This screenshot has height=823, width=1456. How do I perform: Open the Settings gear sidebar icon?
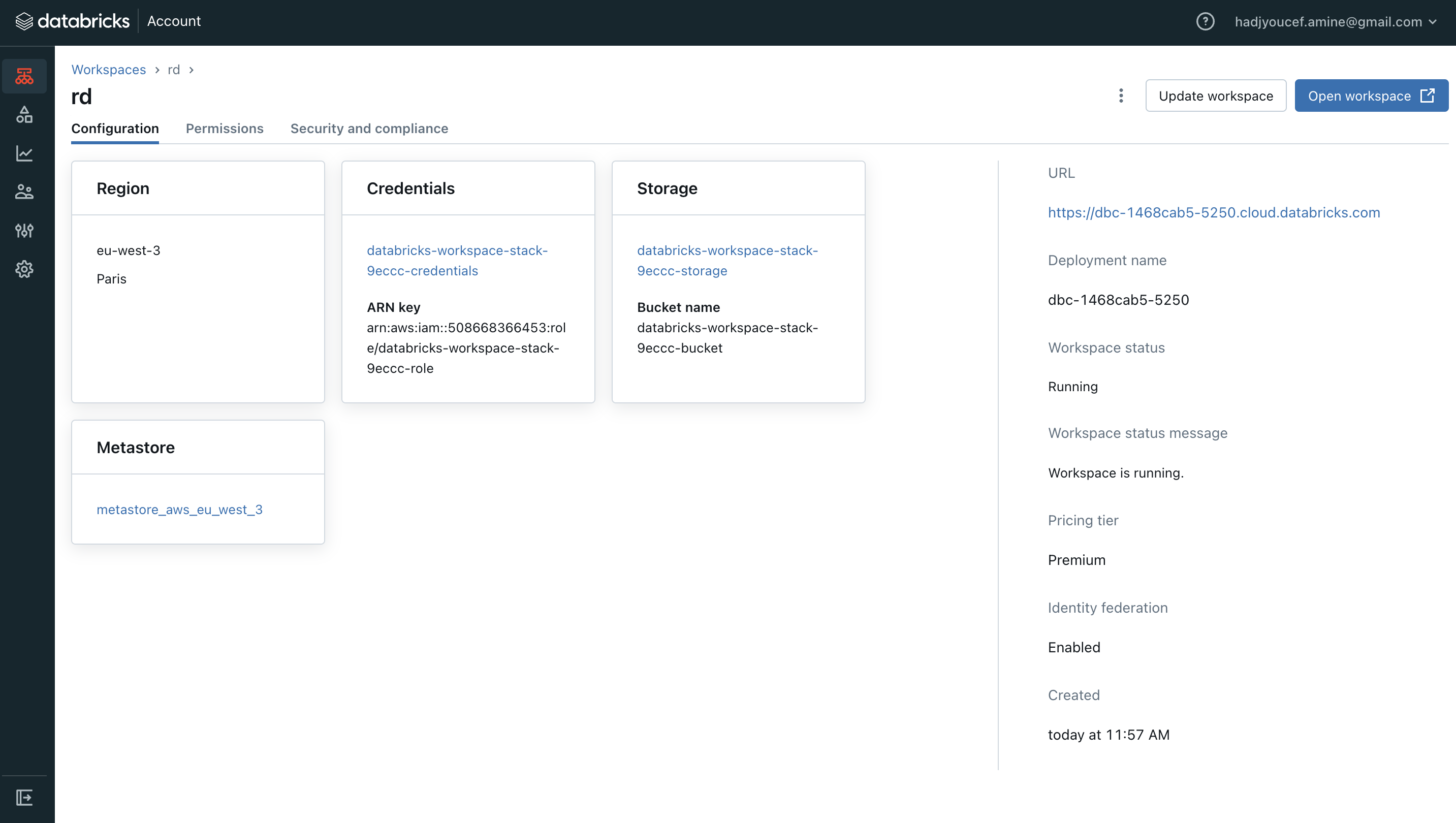pos(24,269)
